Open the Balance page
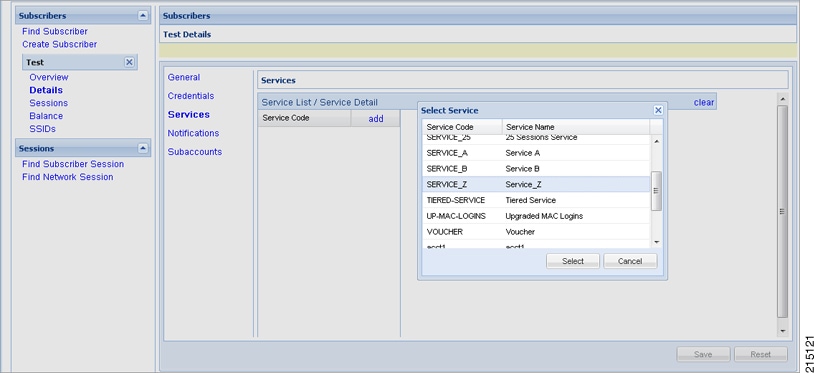The image size is (814, 373). (x=46, y=116)
